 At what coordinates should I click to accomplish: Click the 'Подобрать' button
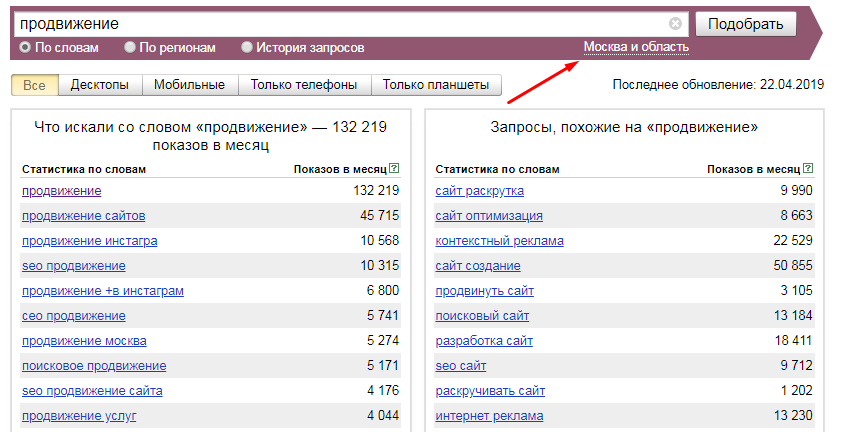coord(745,24)
